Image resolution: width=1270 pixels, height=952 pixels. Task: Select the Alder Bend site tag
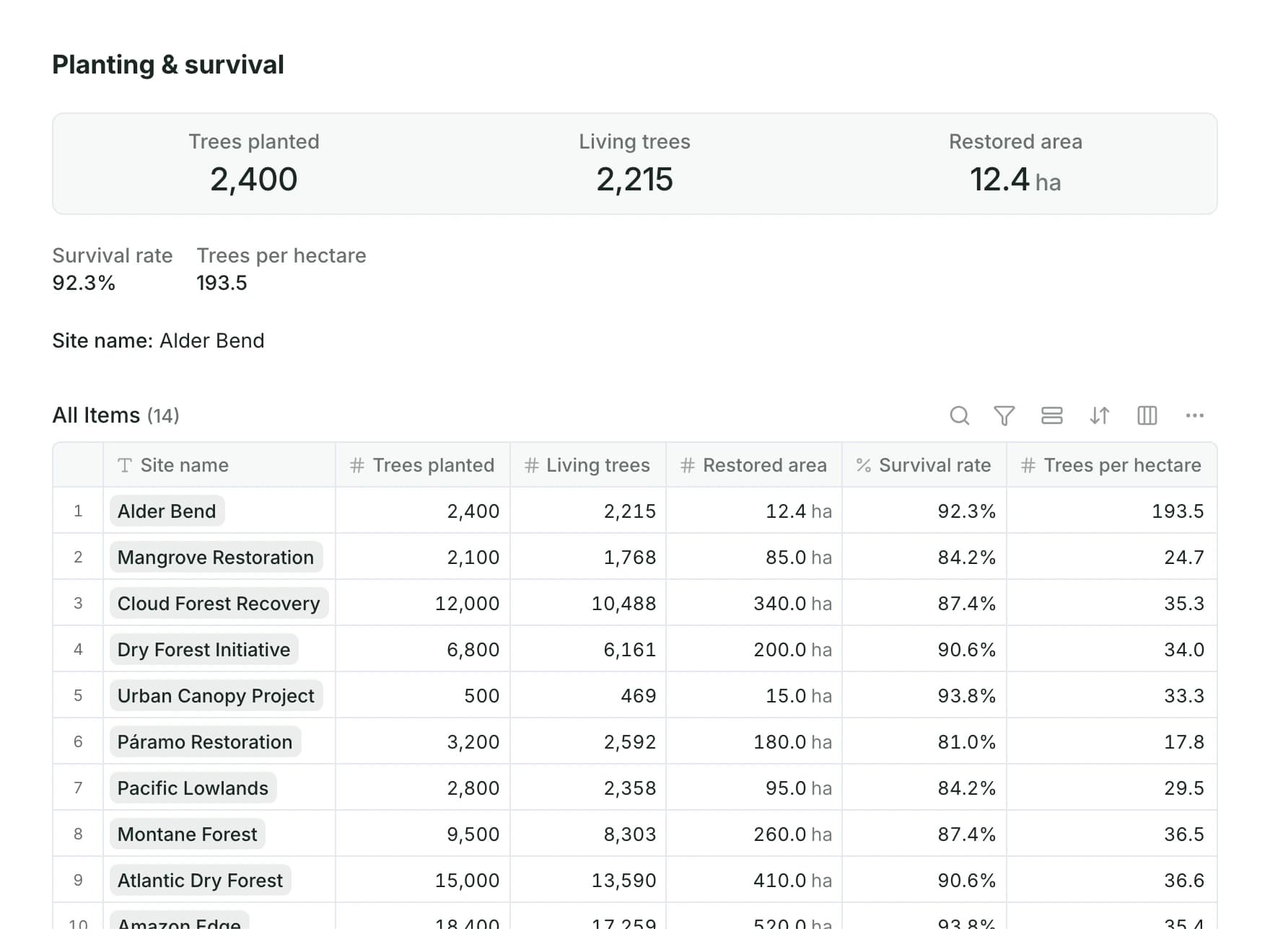pyautogui.click(x=167, y=511)
